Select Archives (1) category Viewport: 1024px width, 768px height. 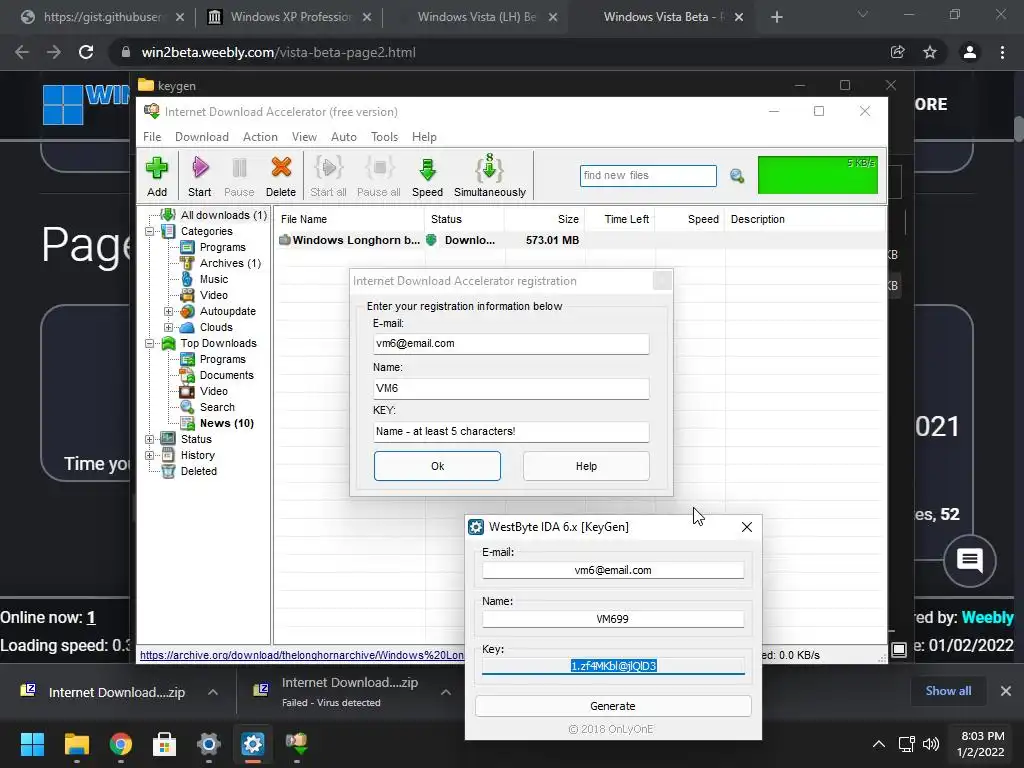pyautogui.click(x=230, y=263)
